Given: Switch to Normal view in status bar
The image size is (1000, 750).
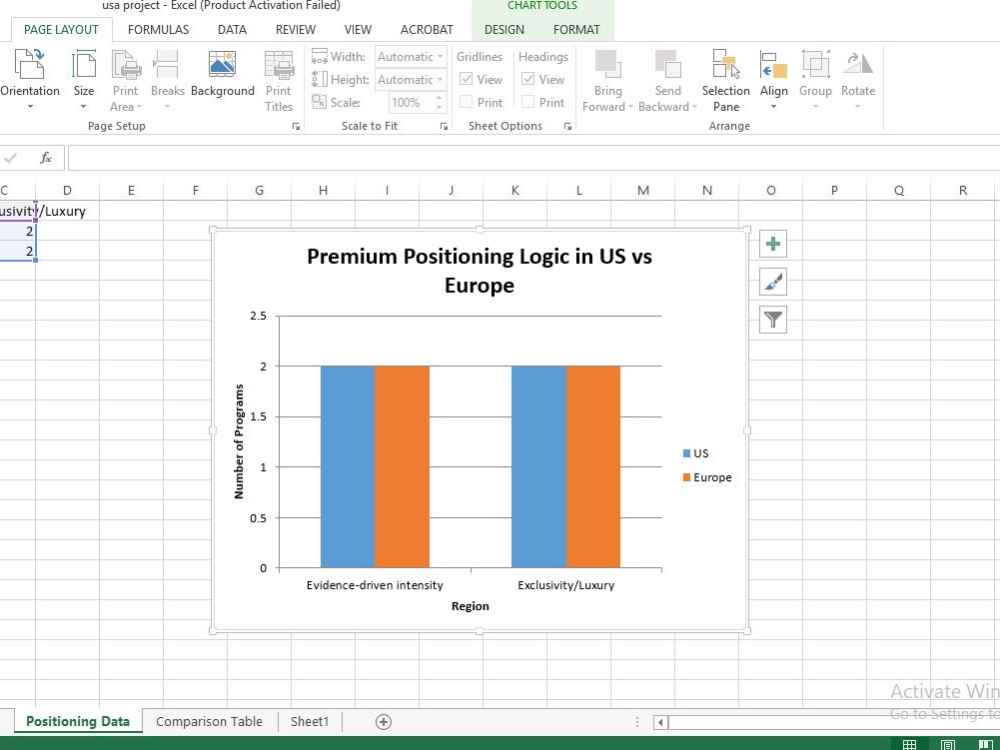Looking at the screenshot, I should click(909, 744).
